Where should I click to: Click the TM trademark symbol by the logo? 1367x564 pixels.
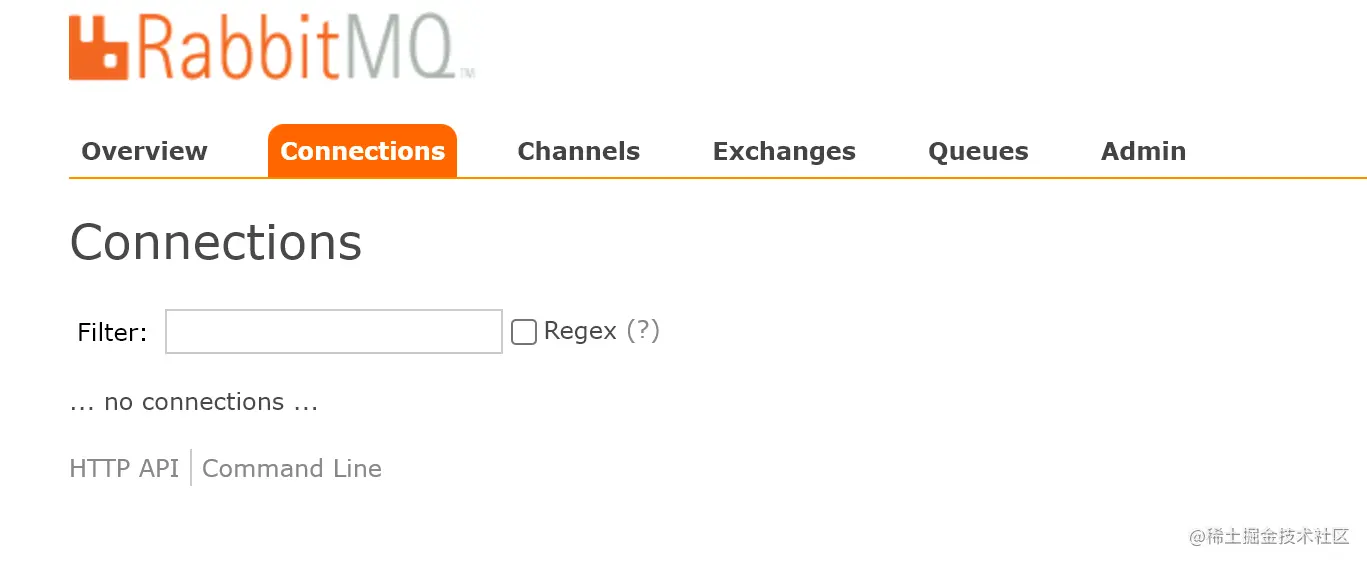click(x=467, y=73)
